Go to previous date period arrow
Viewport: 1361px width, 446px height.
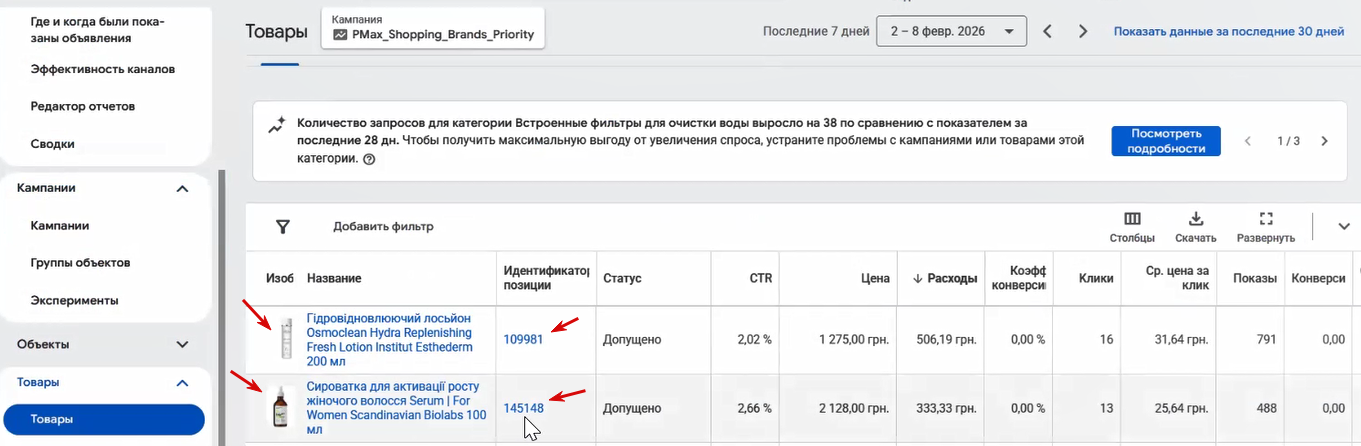[x=1047, y=31]
